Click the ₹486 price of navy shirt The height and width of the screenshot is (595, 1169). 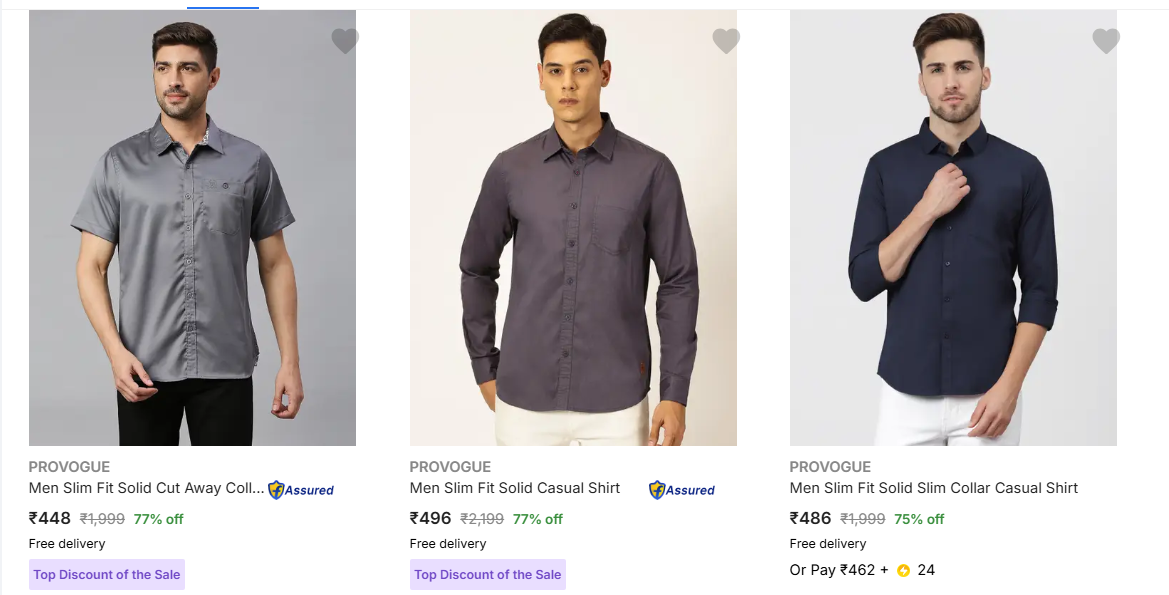(x=811, y=519)
